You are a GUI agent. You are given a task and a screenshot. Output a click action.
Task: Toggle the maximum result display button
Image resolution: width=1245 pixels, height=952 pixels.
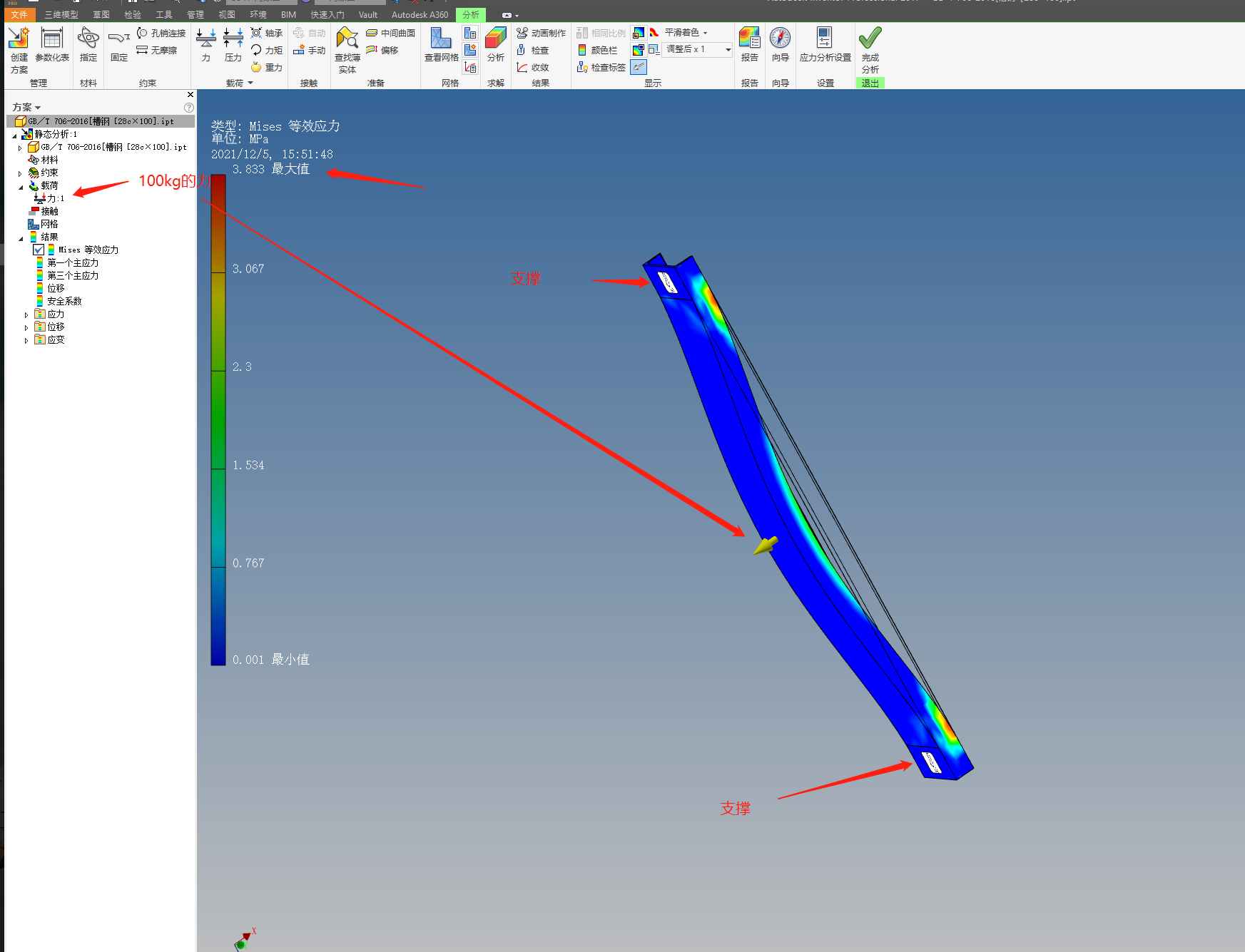(639, 33)
